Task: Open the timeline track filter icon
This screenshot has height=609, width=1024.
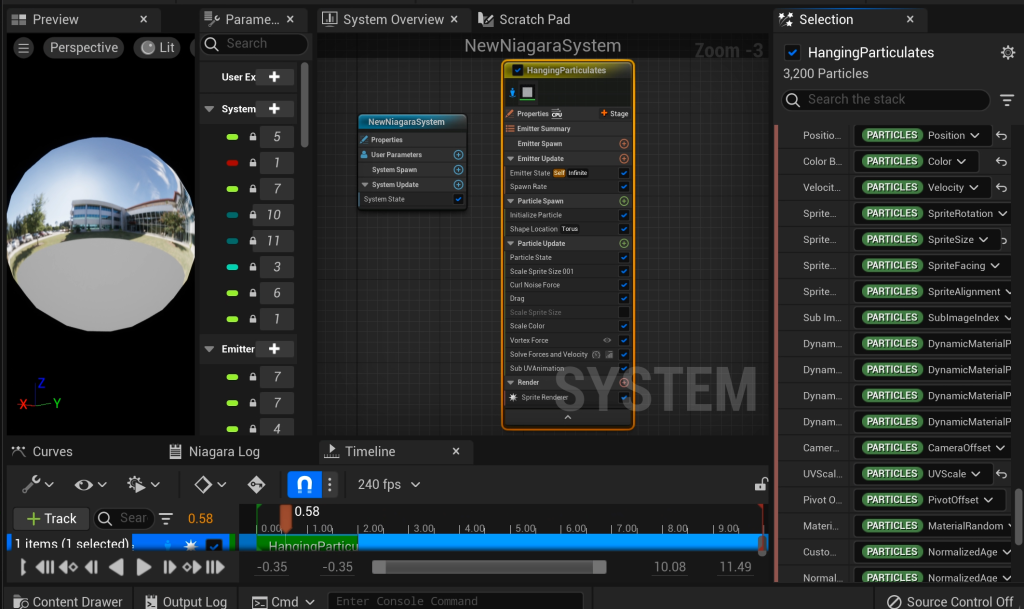Action: 166,518
